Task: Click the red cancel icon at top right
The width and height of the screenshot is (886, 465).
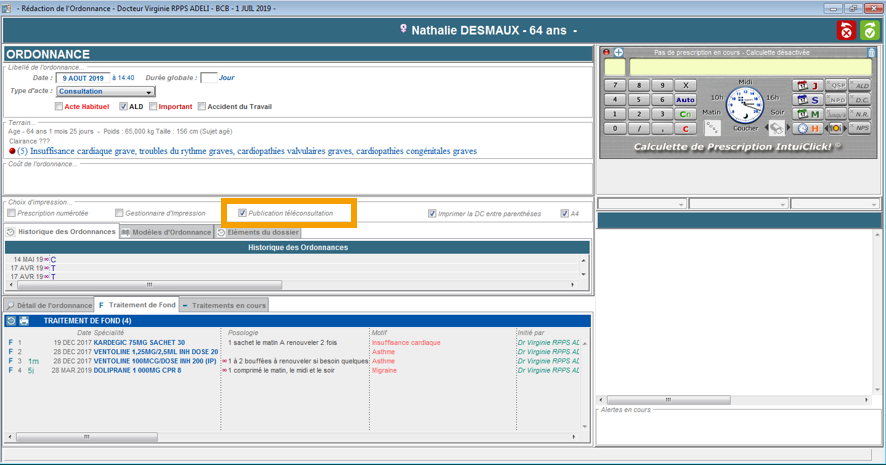Action: click(x=846, y=31)
